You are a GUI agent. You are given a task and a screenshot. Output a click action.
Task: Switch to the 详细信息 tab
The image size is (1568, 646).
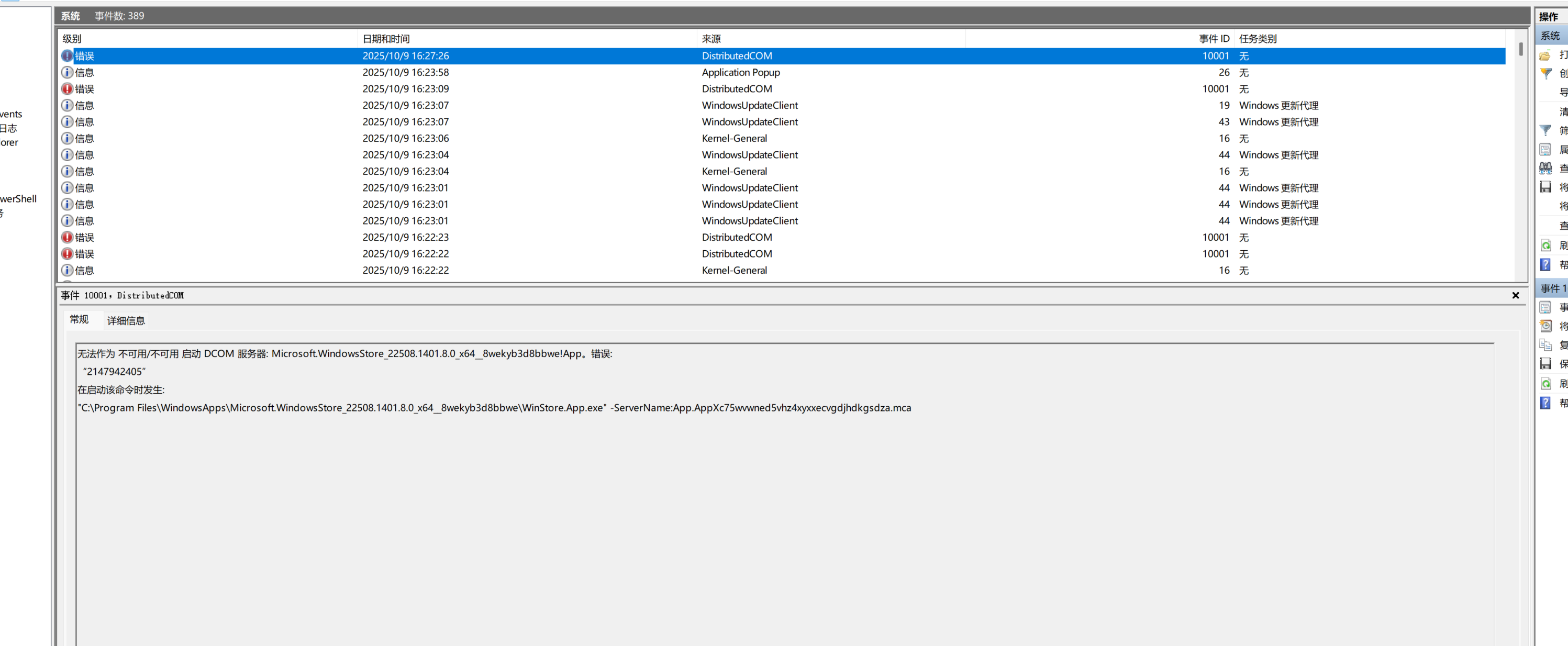pyautogui.click(x=126, y=321)
